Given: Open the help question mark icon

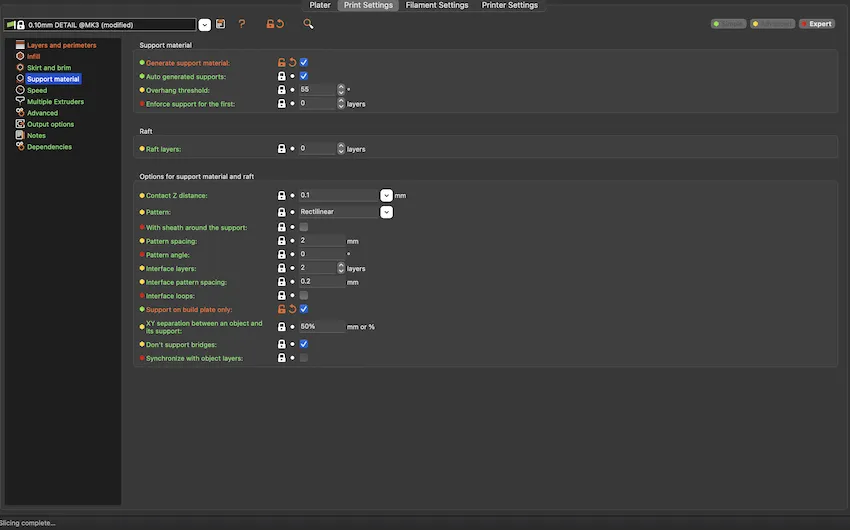Looking at the screenshot, I should click(242, 24).
